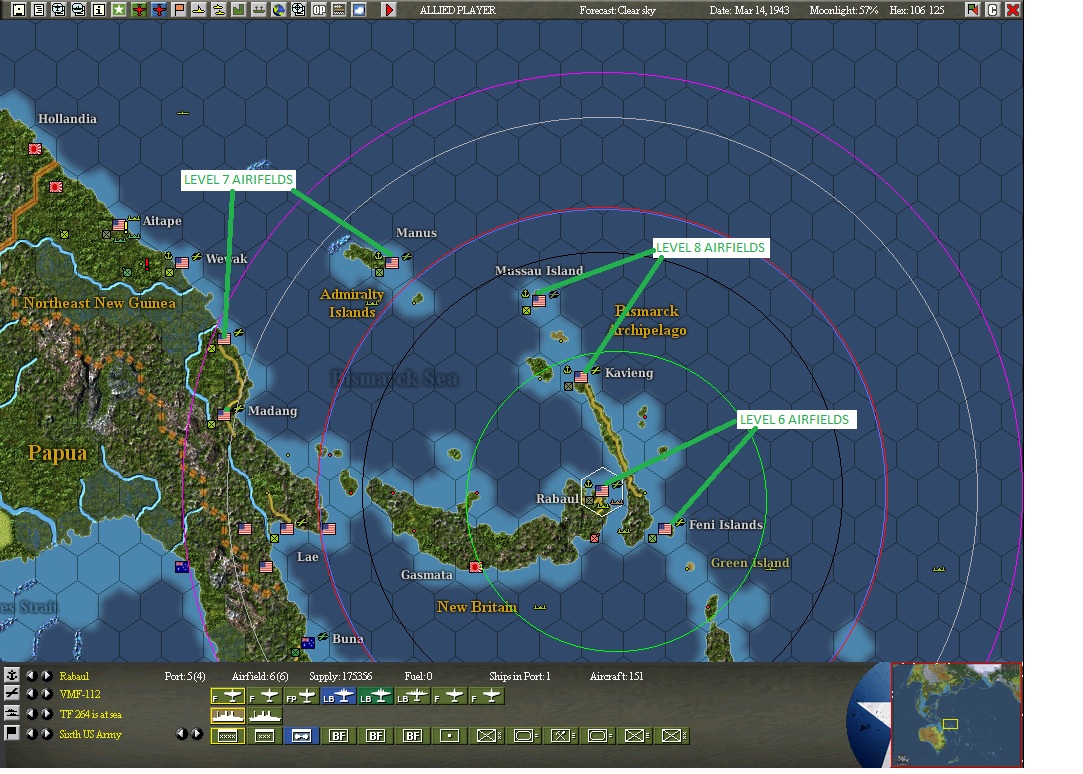Click the airplane icon beside VMF-112
The image size is (1083, 774).
tap(11, 693)
